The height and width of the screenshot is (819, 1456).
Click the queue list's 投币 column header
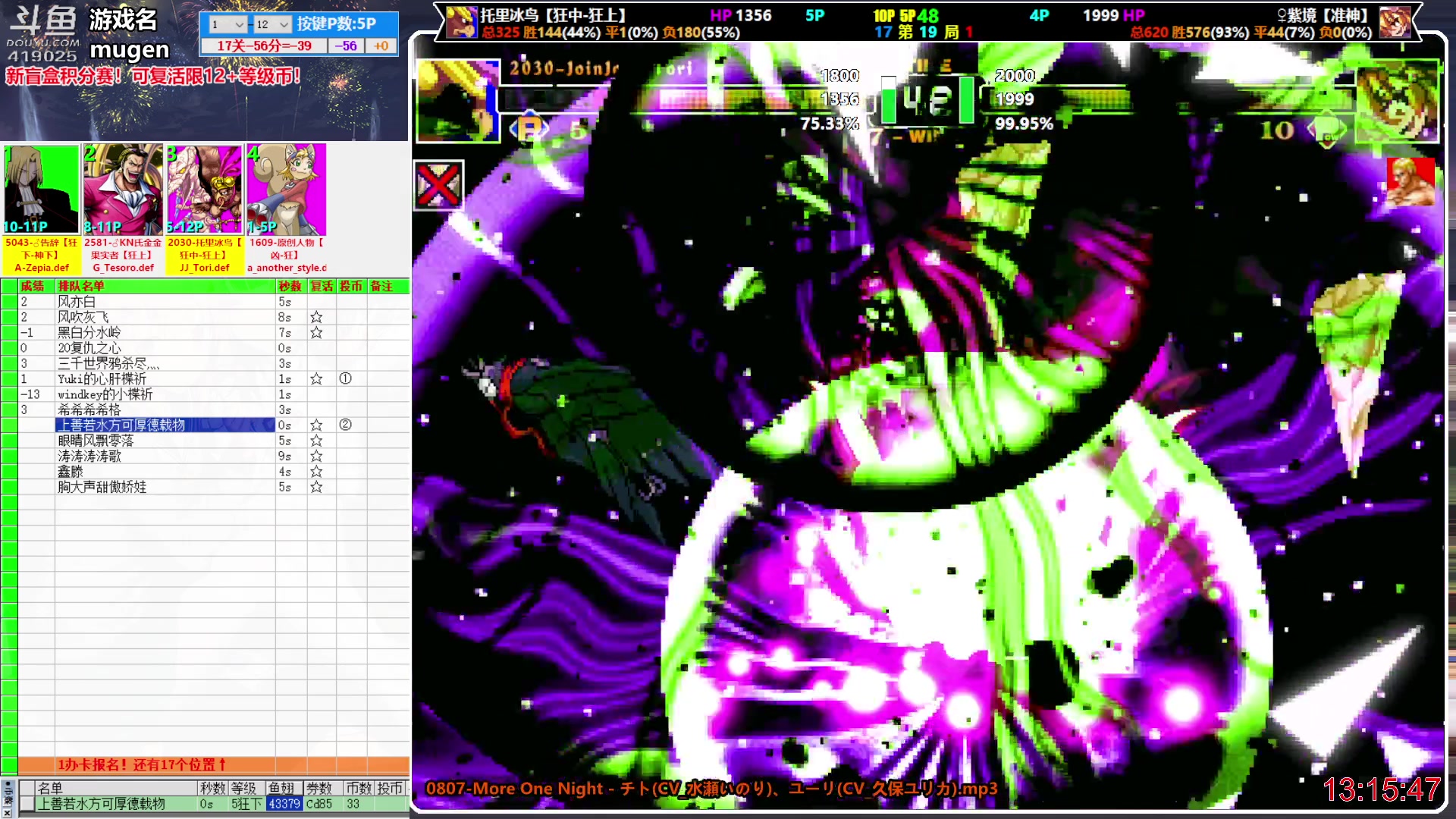coord(351,286)
